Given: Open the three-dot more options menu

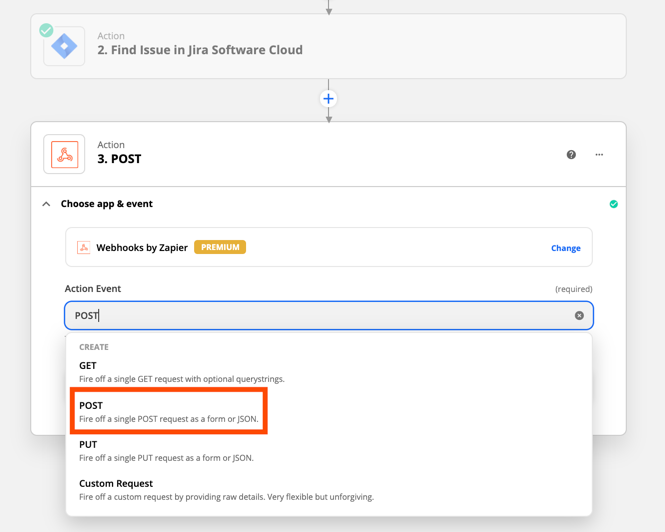Looking at the screenshot, I should coord(599,154).
